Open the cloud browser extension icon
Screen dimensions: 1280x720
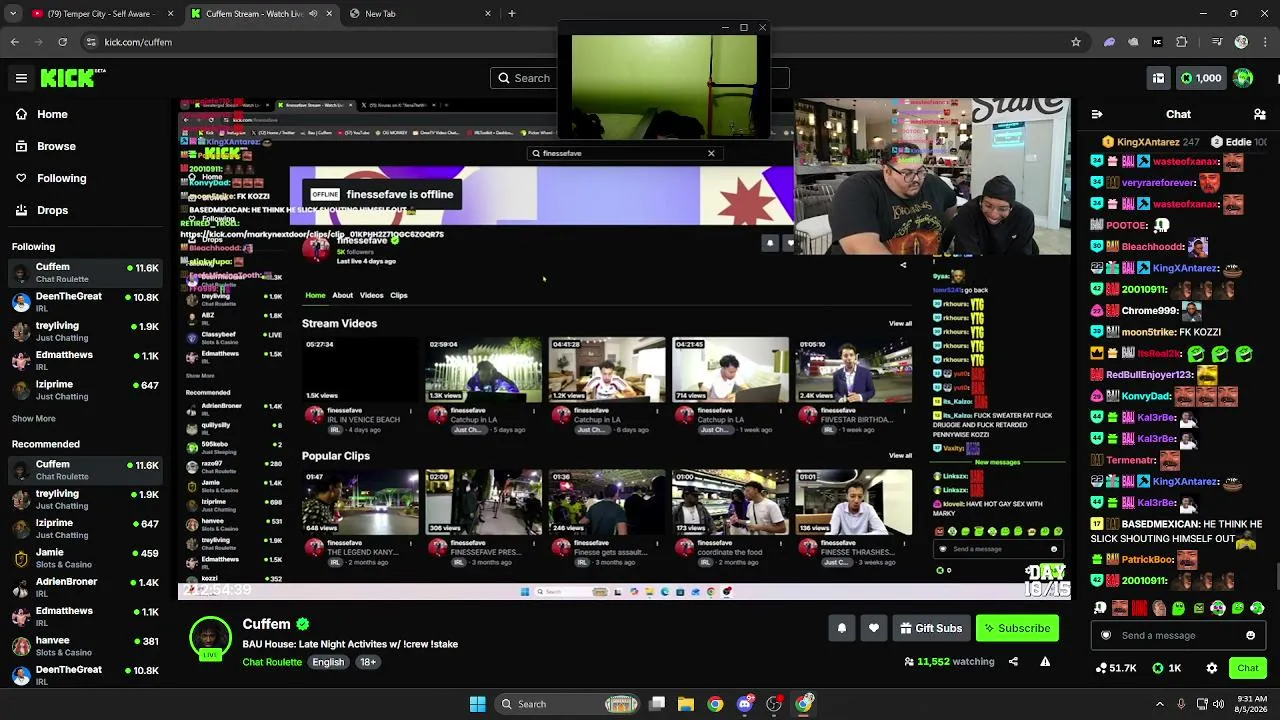[1133, 42]
